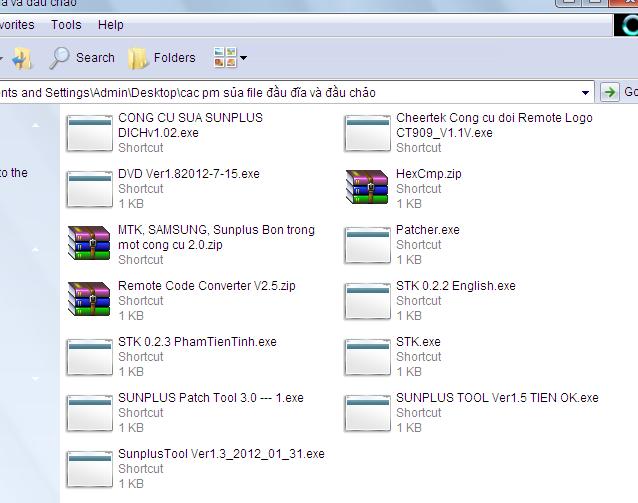Click the Up folder toolbar icon
Screen dimensions: 638x503
pyautogui.click(x=22, y=58)
